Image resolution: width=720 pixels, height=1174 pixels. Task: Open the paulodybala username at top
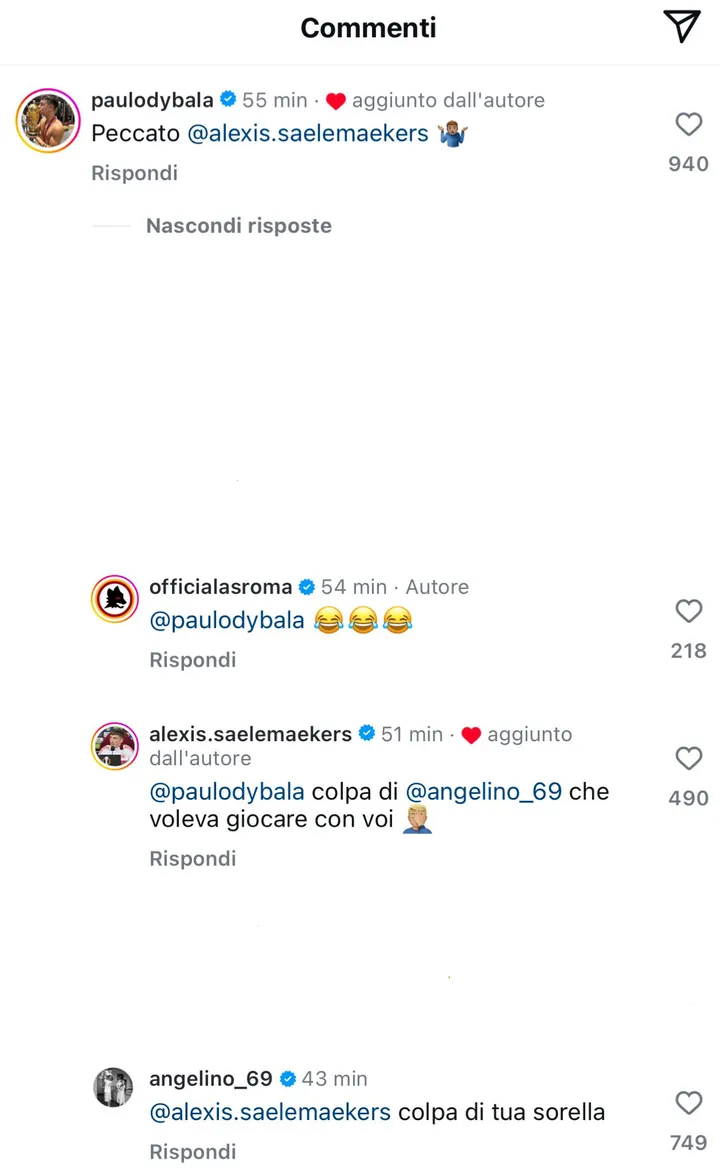pyautogui.click(x=153, y=100)
